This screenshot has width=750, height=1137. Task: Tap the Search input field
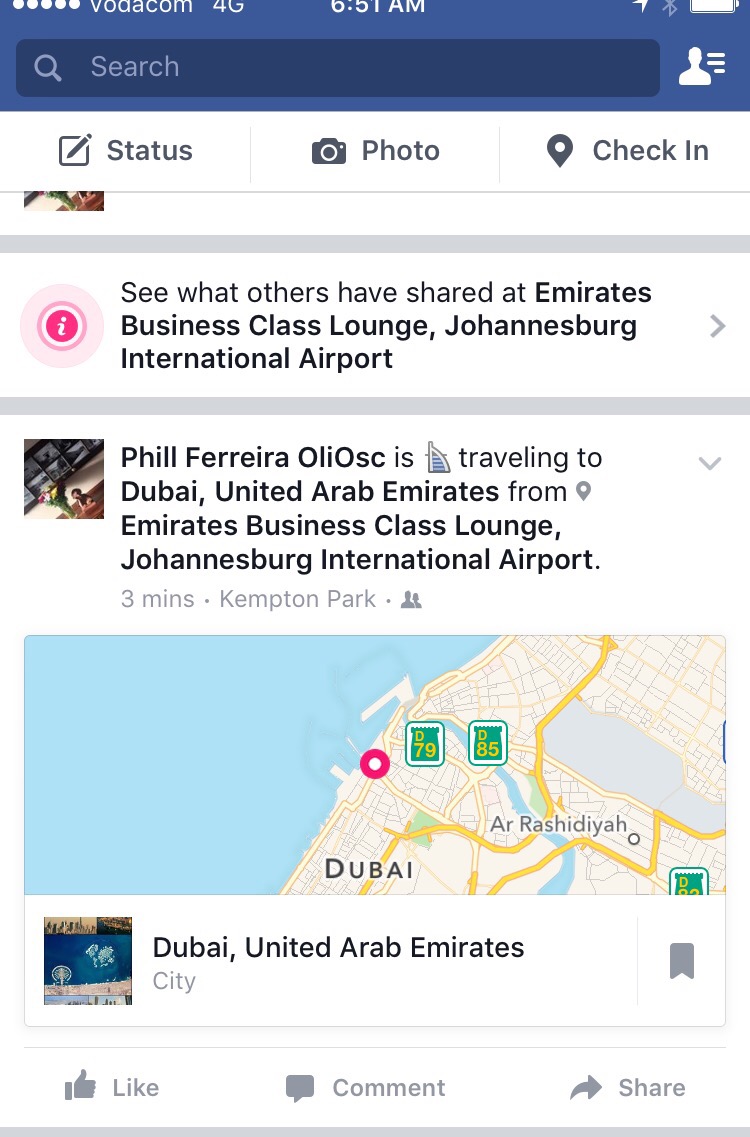[x=360, y=68]
